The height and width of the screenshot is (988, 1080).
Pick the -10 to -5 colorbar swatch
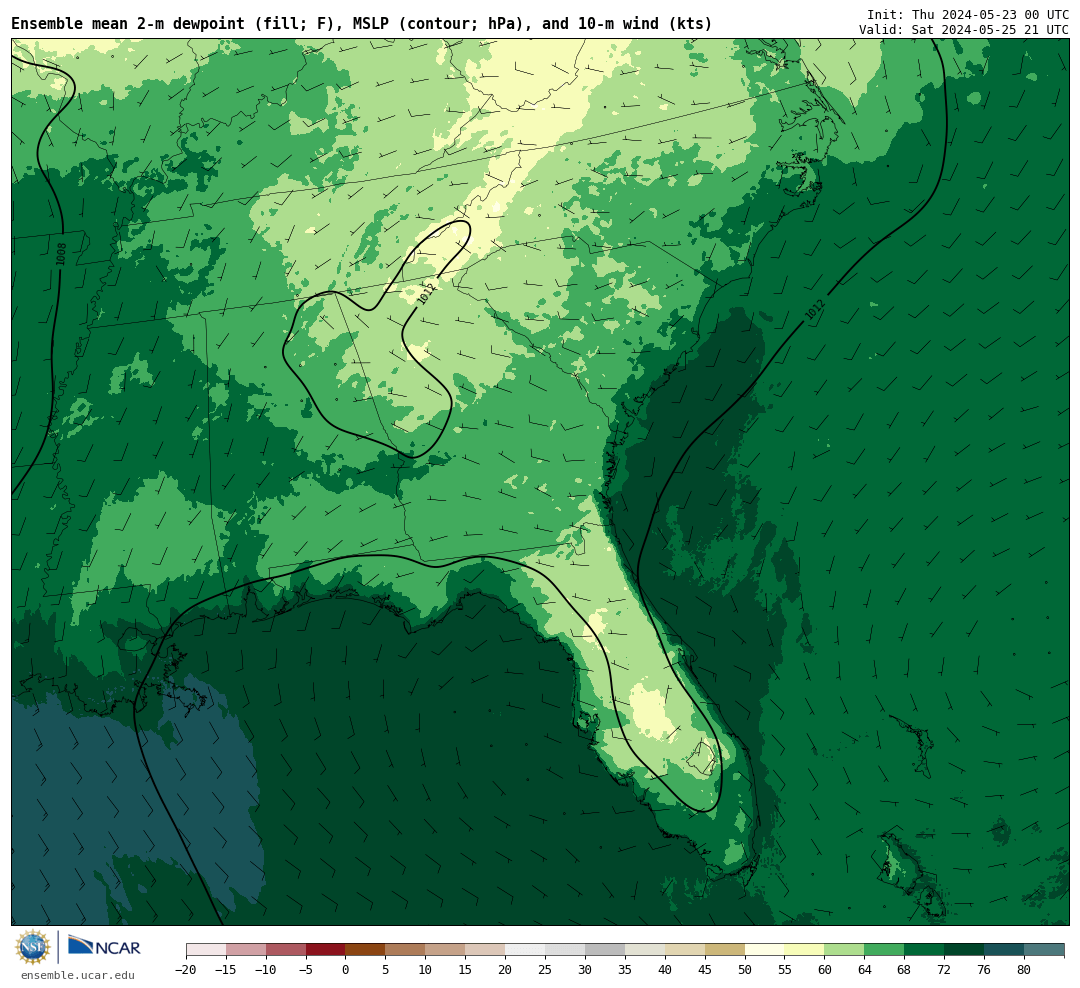coord(286,950)
